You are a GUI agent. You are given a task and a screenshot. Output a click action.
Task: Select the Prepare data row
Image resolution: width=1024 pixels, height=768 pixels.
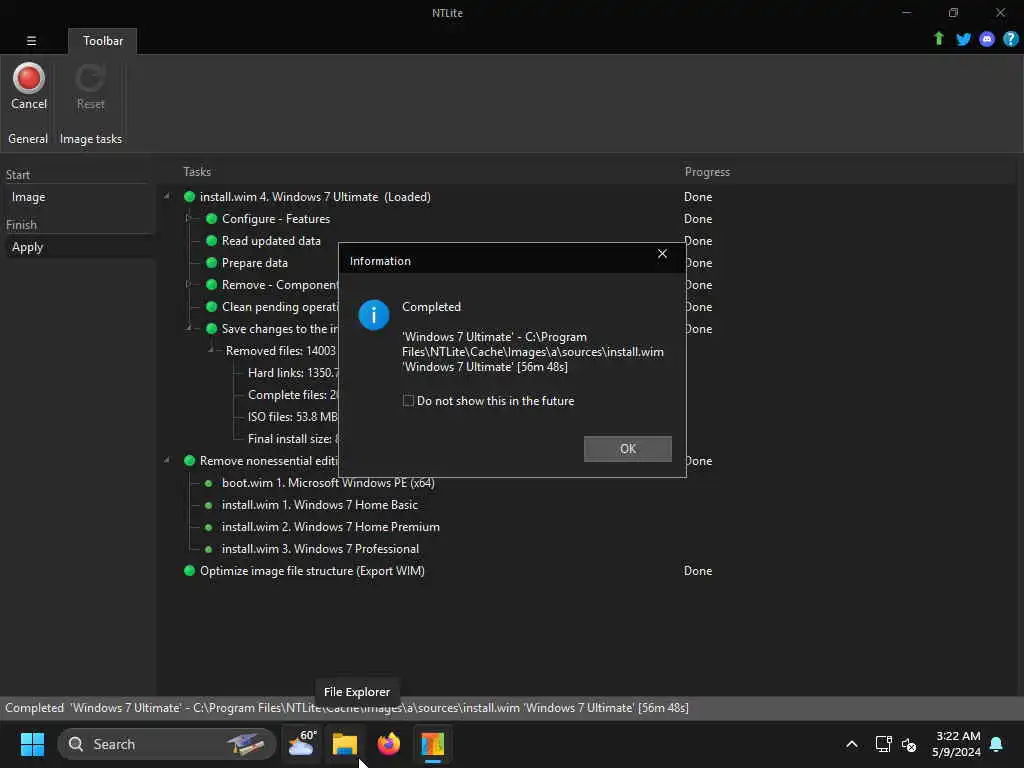point(255,263)
